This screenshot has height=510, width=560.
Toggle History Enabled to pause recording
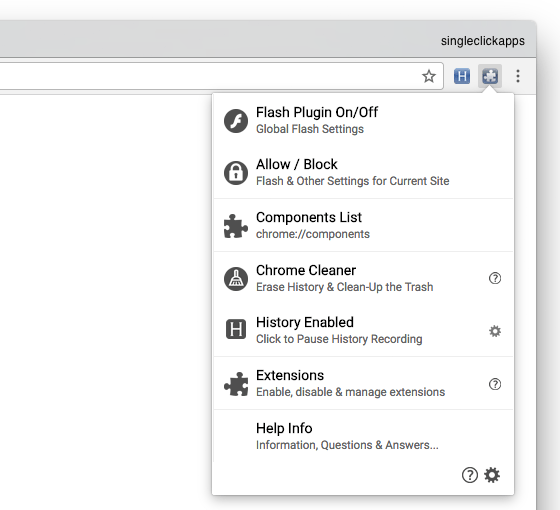coord(363,330)
